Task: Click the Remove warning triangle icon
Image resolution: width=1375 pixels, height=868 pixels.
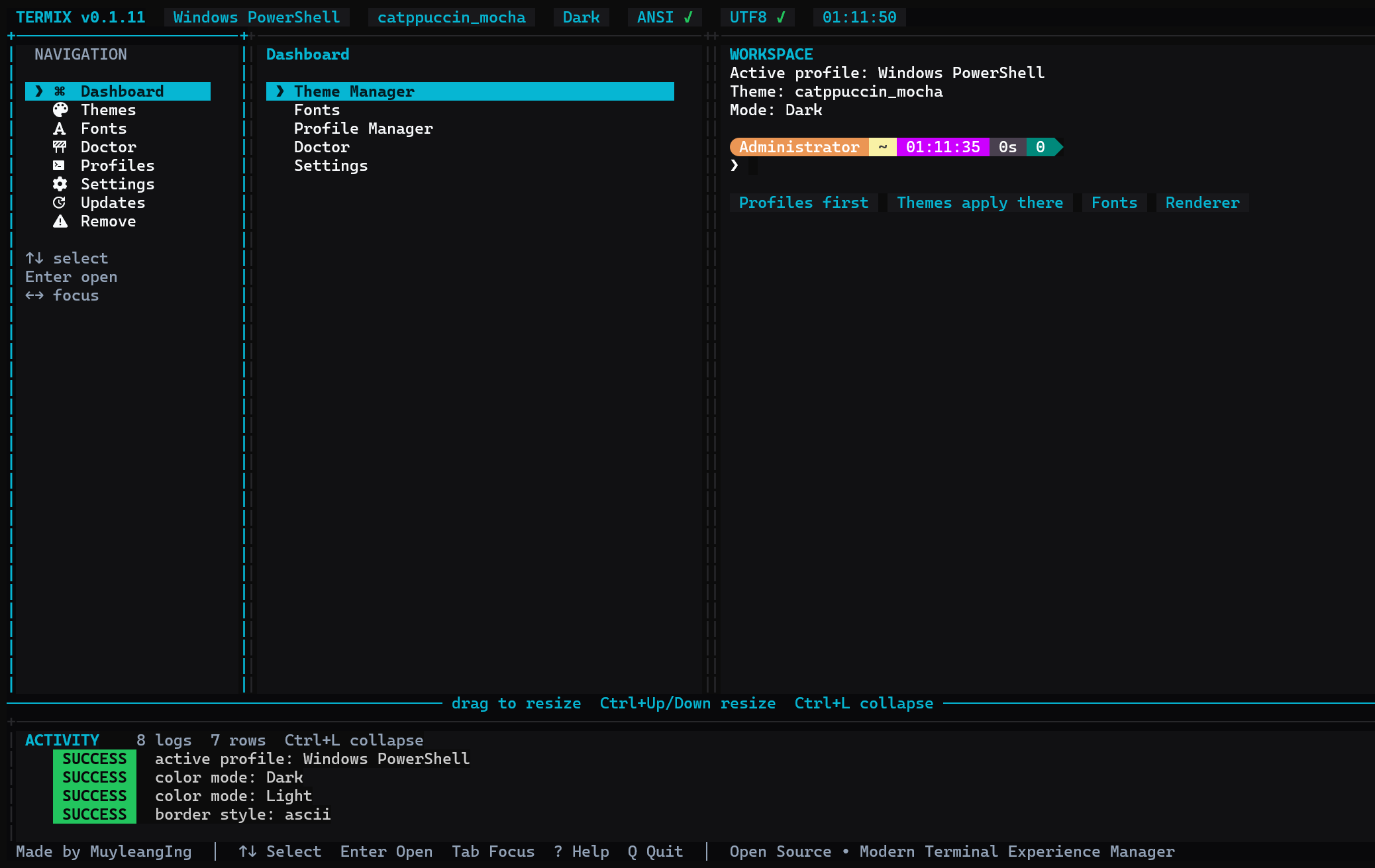Action: 60,221
